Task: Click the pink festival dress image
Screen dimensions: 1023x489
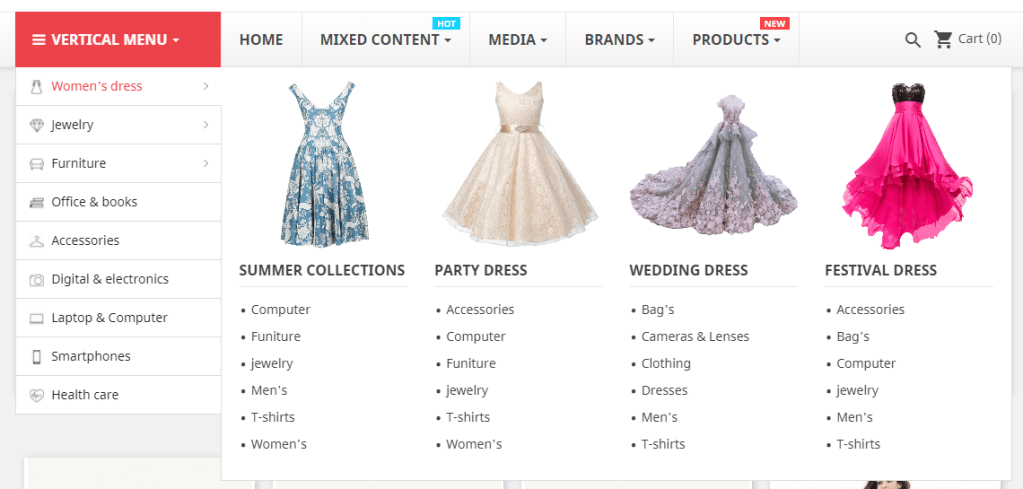Action: point(907,164)
